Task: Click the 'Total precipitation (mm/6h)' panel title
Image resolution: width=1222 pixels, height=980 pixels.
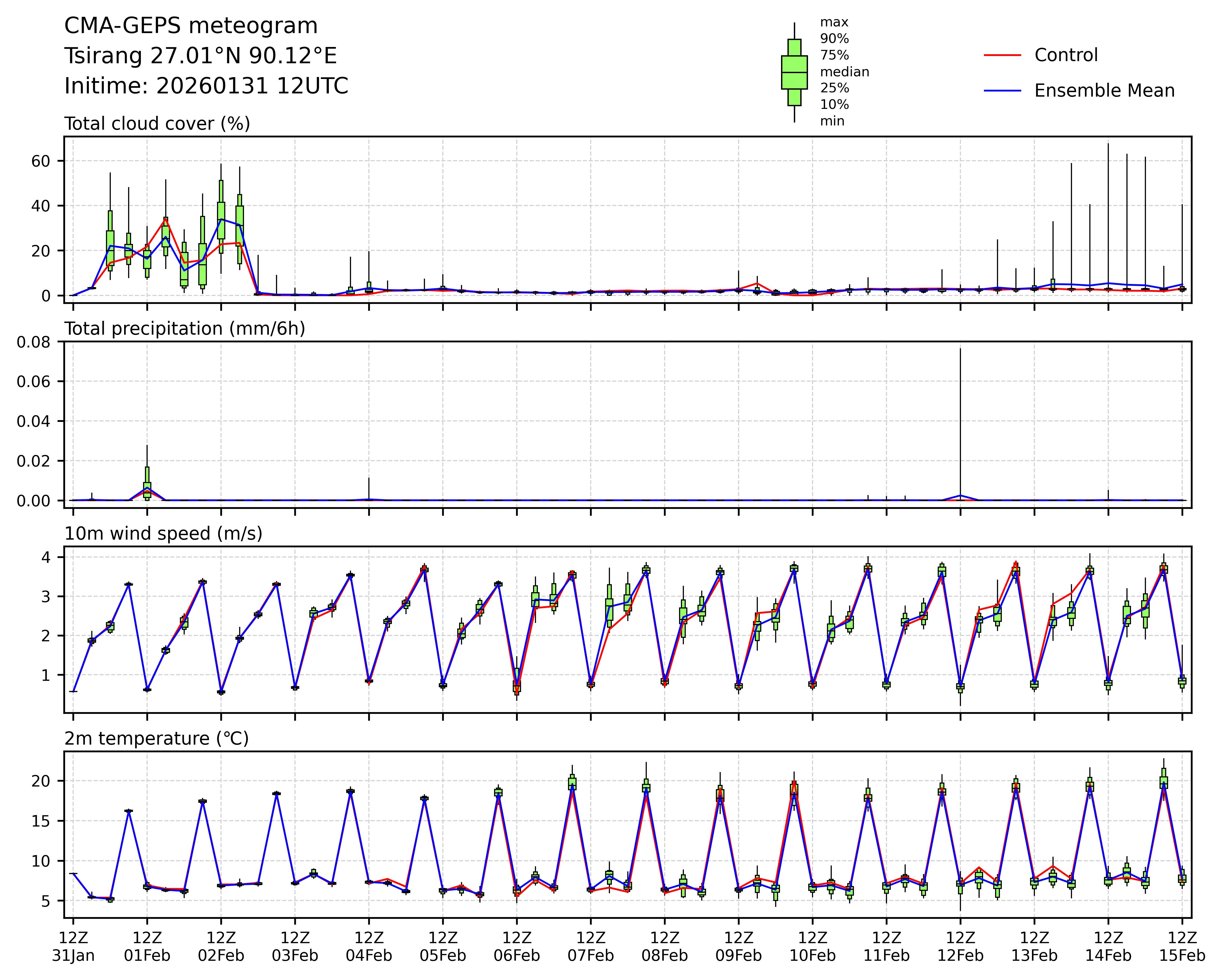Action: coord(185,329)
